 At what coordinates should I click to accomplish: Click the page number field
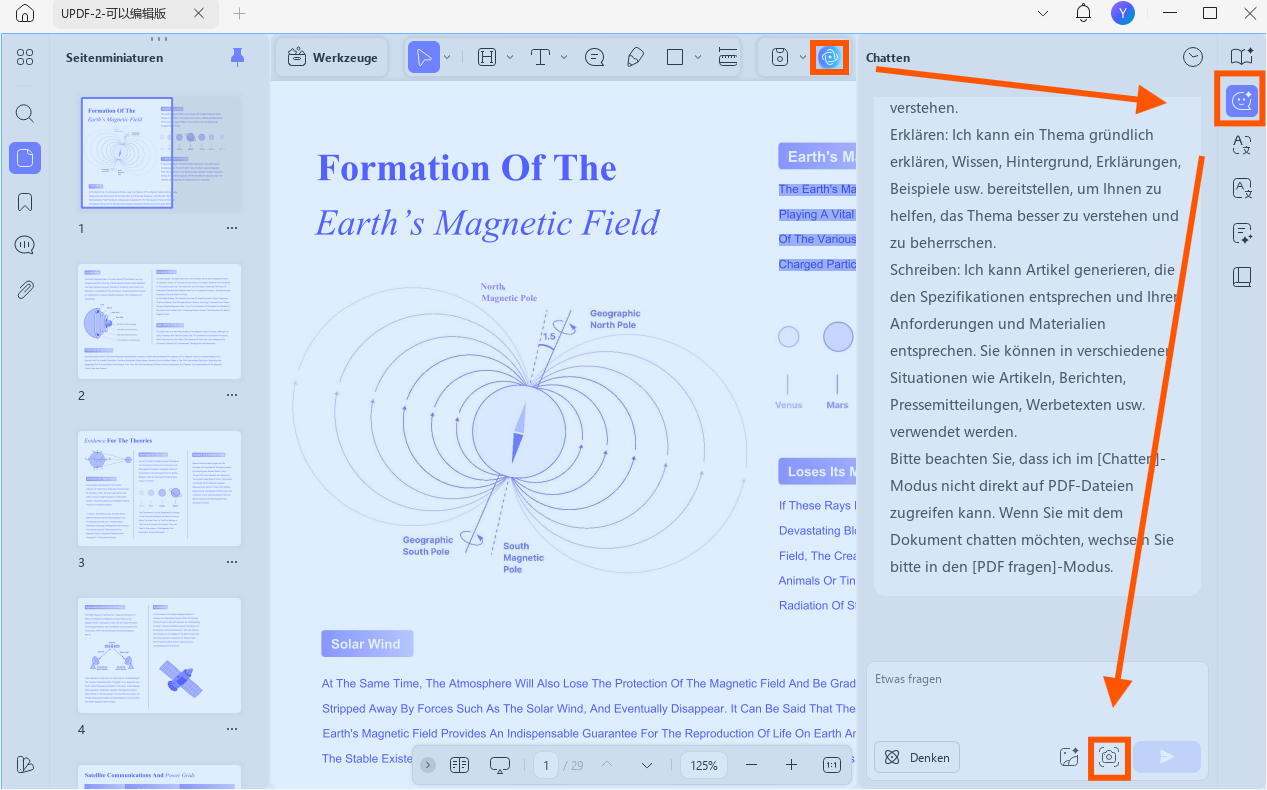click(546, 765)
